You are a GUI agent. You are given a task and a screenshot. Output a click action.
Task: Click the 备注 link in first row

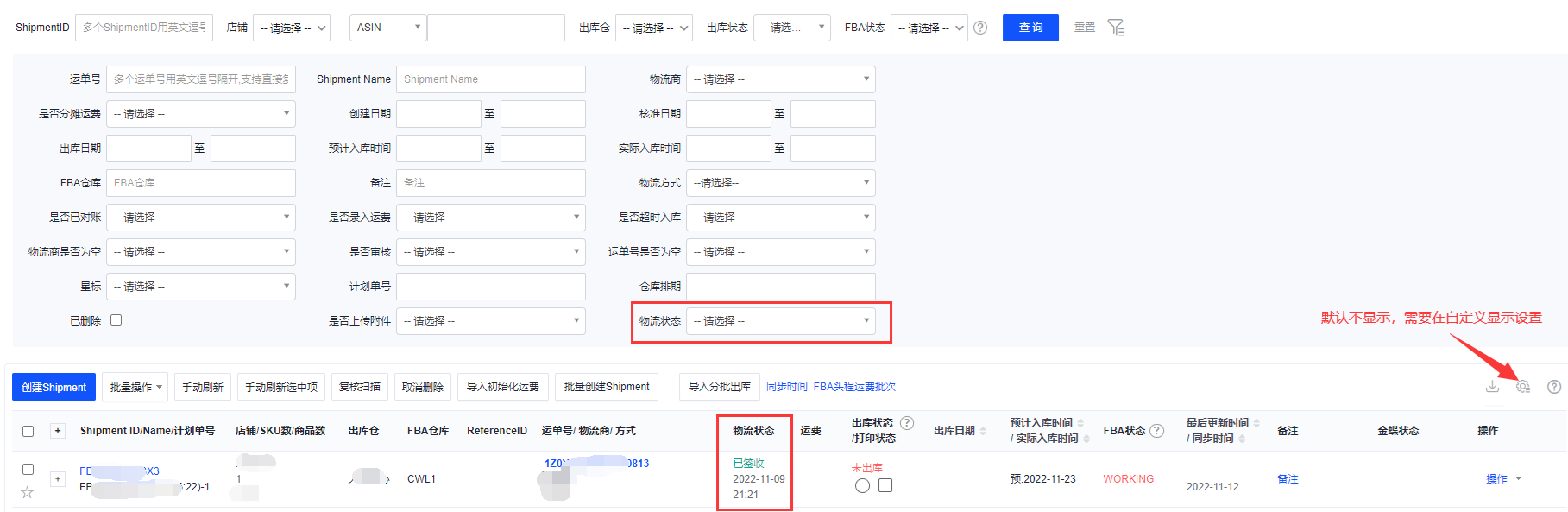click(x=1288, y=479)
